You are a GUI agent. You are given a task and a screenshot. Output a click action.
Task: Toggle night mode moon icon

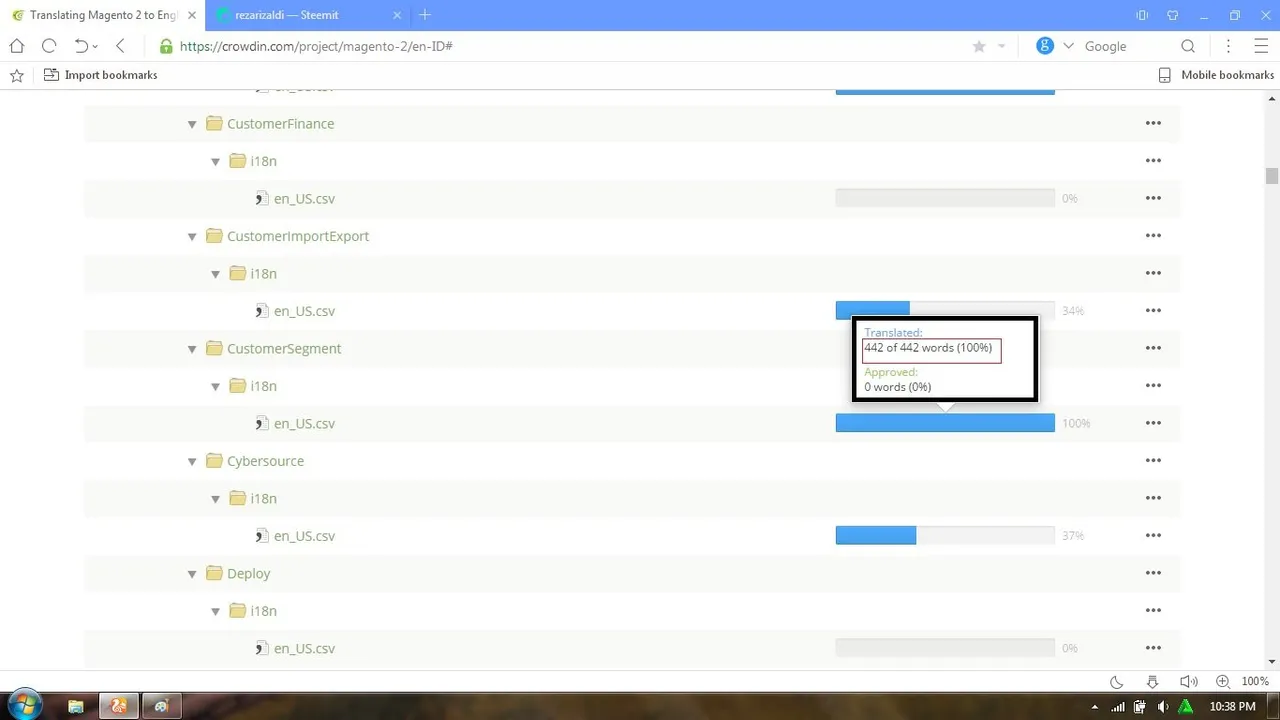1117,682
